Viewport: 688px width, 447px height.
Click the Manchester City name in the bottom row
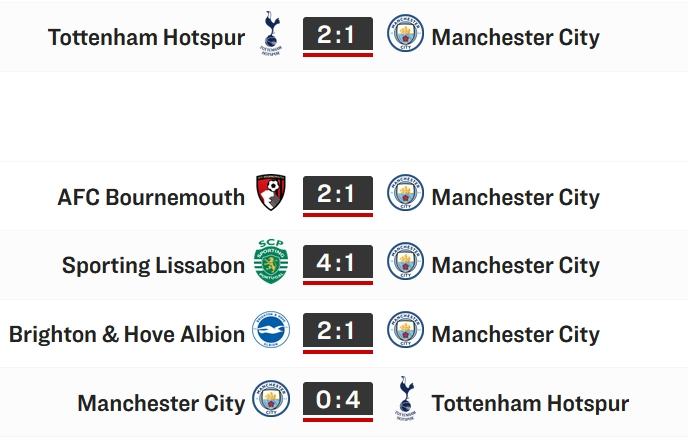point(161,404)
